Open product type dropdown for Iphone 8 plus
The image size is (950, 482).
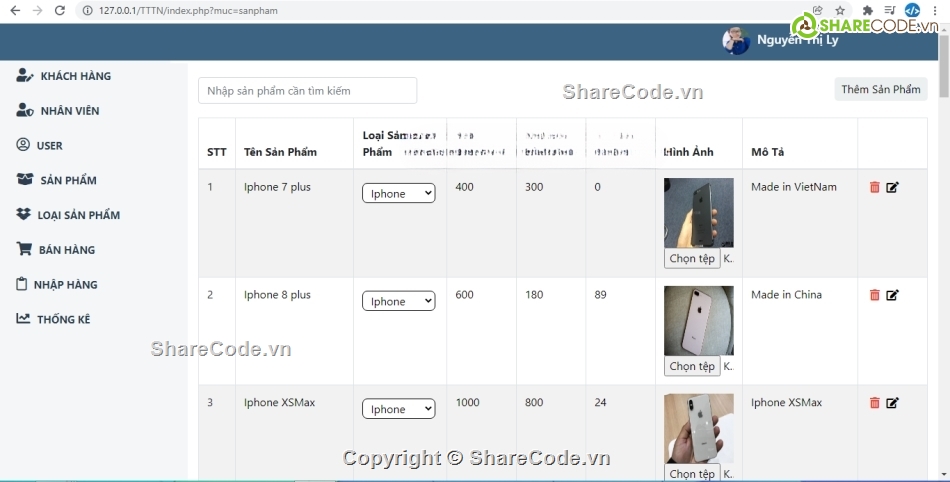[x=399, y=301]
